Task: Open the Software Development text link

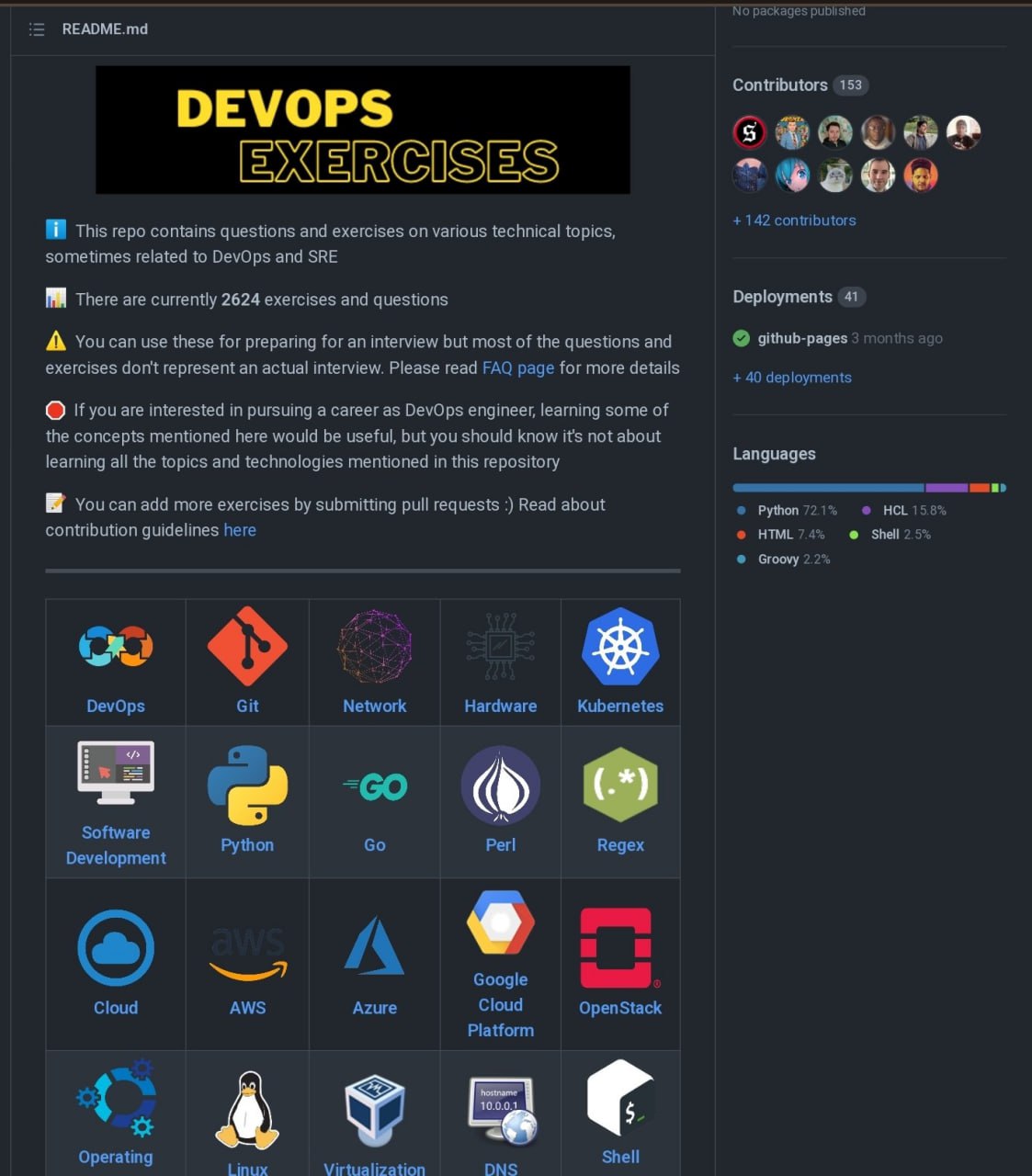Action: pyautogui.click(x=116, y=845)
